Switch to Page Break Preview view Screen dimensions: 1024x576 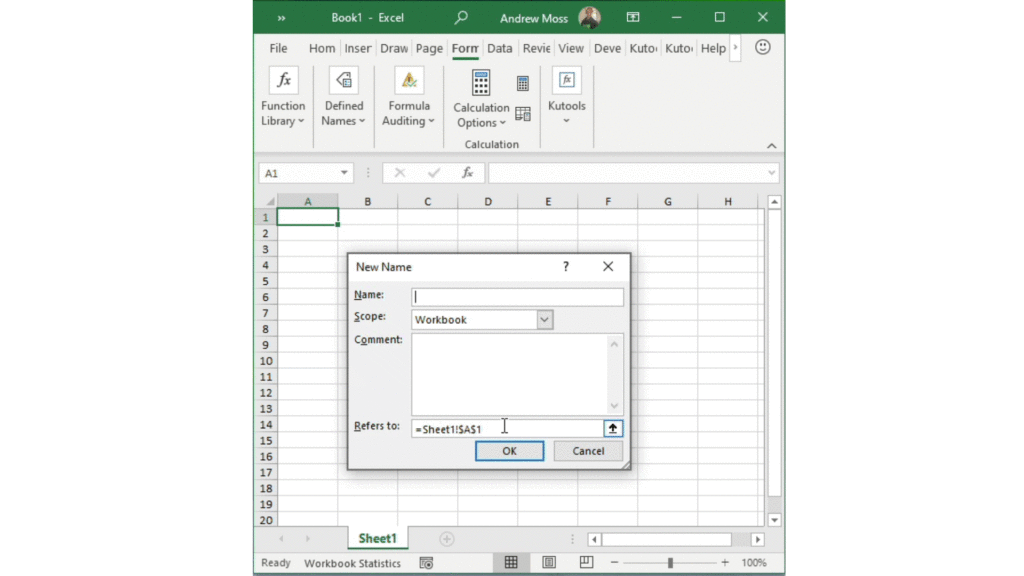point(586,563)
